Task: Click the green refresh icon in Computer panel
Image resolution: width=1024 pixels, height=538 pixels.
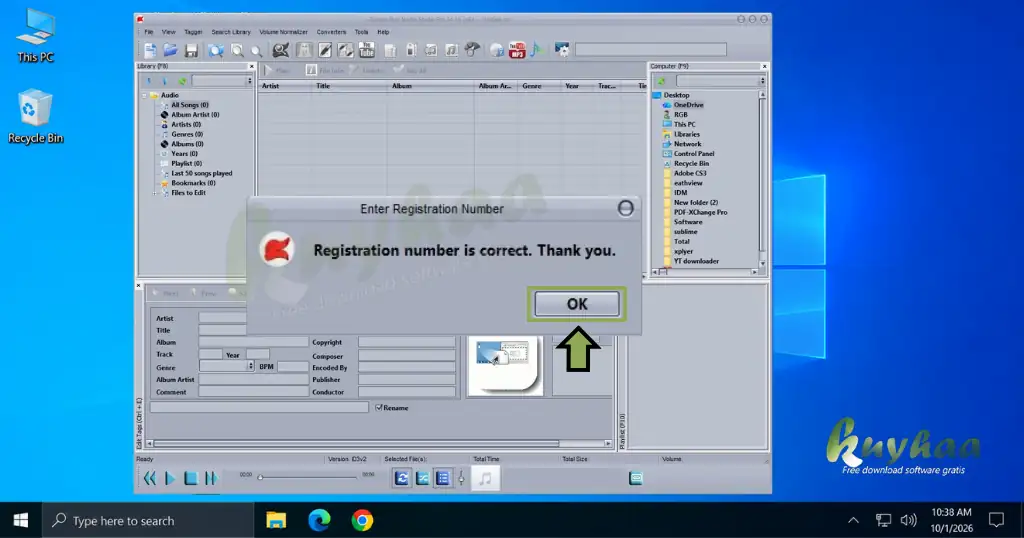Action: point(662,81)
